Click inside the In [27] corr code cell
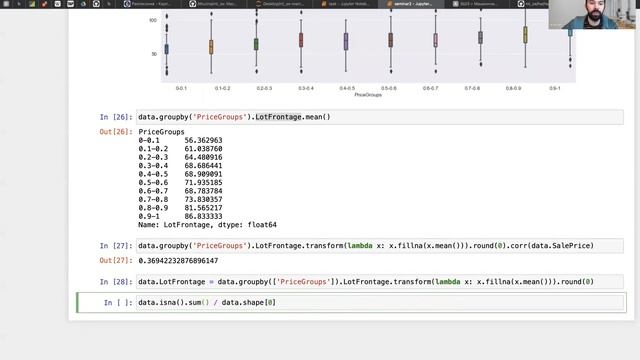This screenshot has width=640, height=360. click(x=380, y=246)
